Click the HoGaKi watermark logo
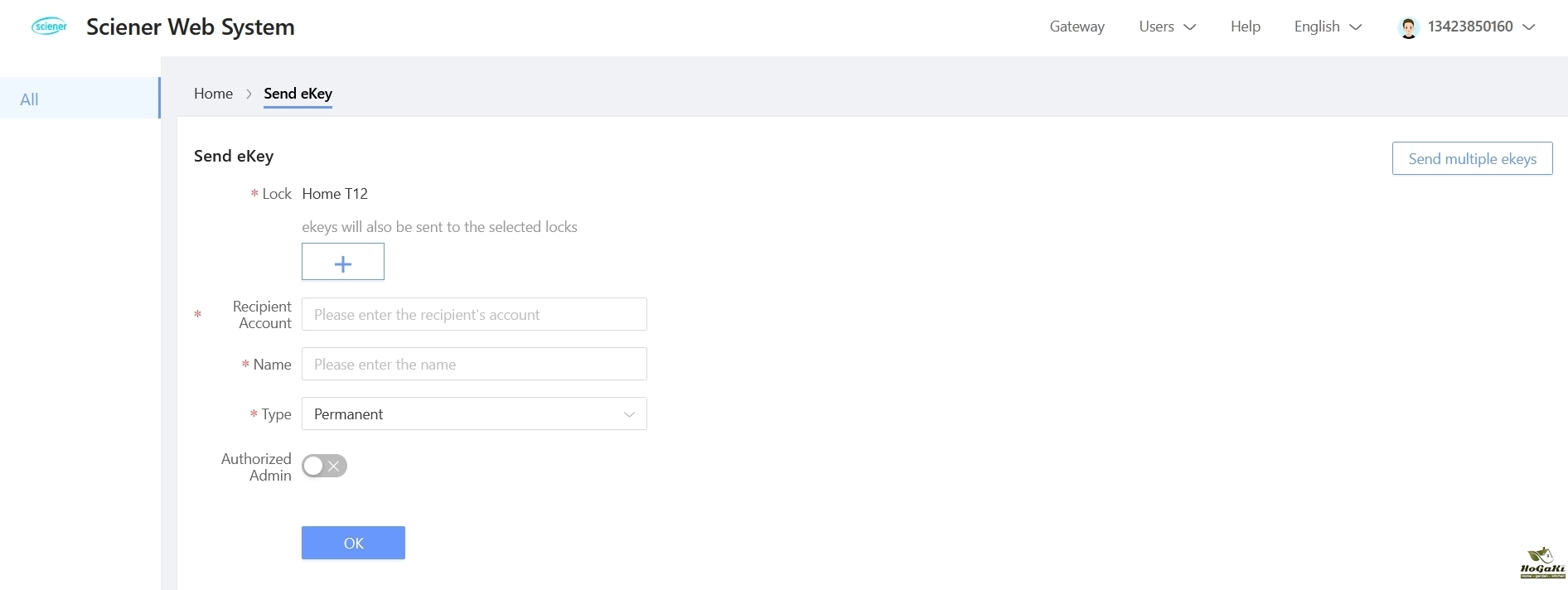The height and width of the screenshot is (590, 1568). coord(1541,563)
